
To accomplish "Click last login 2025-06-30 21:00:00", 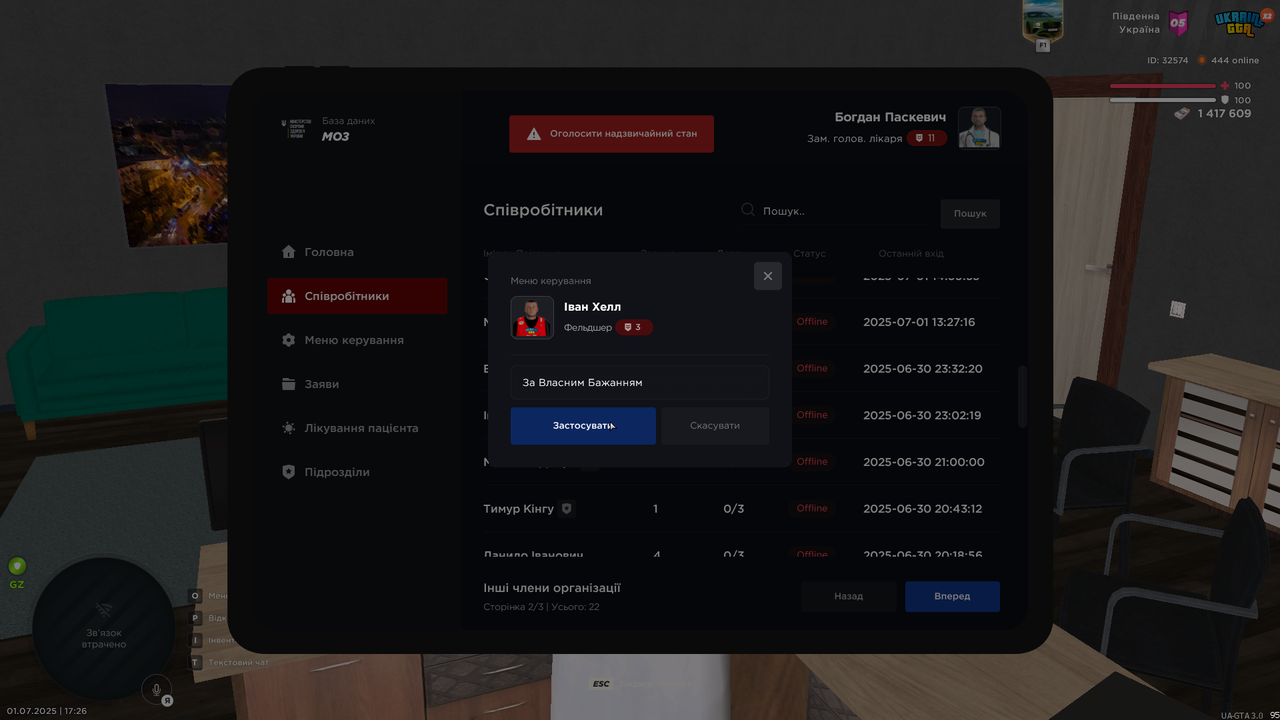I will pos(924,462).
